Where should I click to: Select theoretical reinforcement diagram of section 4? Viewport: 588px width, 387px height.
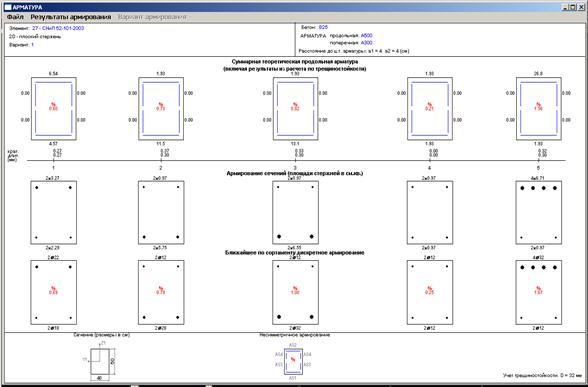pyautogui.click(x=430, y=109)
